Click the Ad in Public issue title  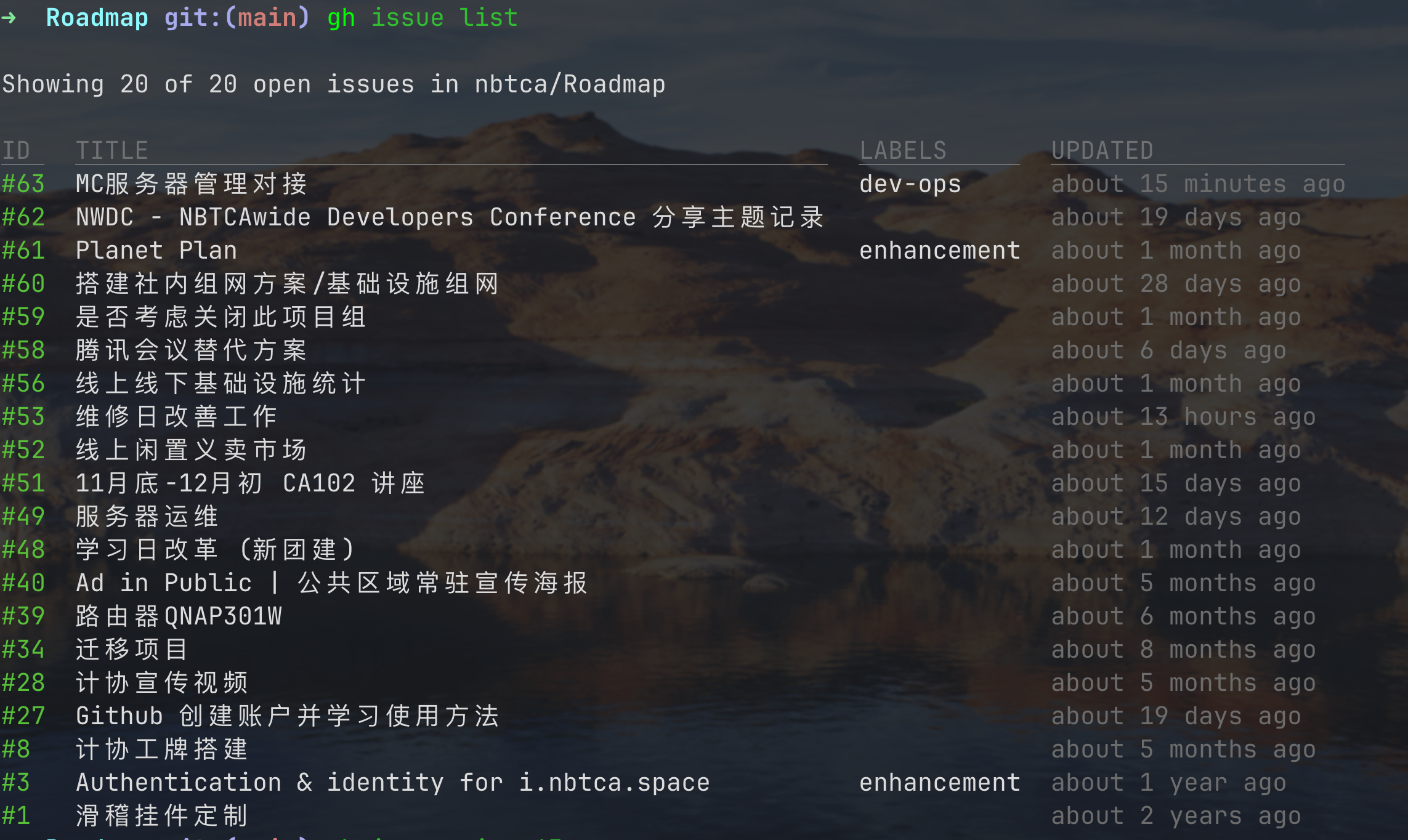pos(331,583)
